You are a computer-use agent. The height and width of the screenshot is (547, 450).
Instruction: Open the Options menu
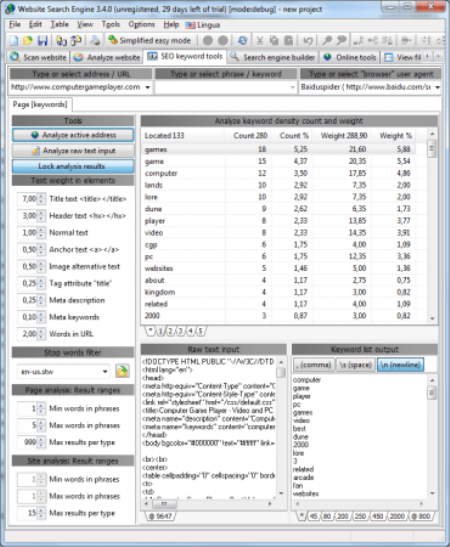click(141, 25)
